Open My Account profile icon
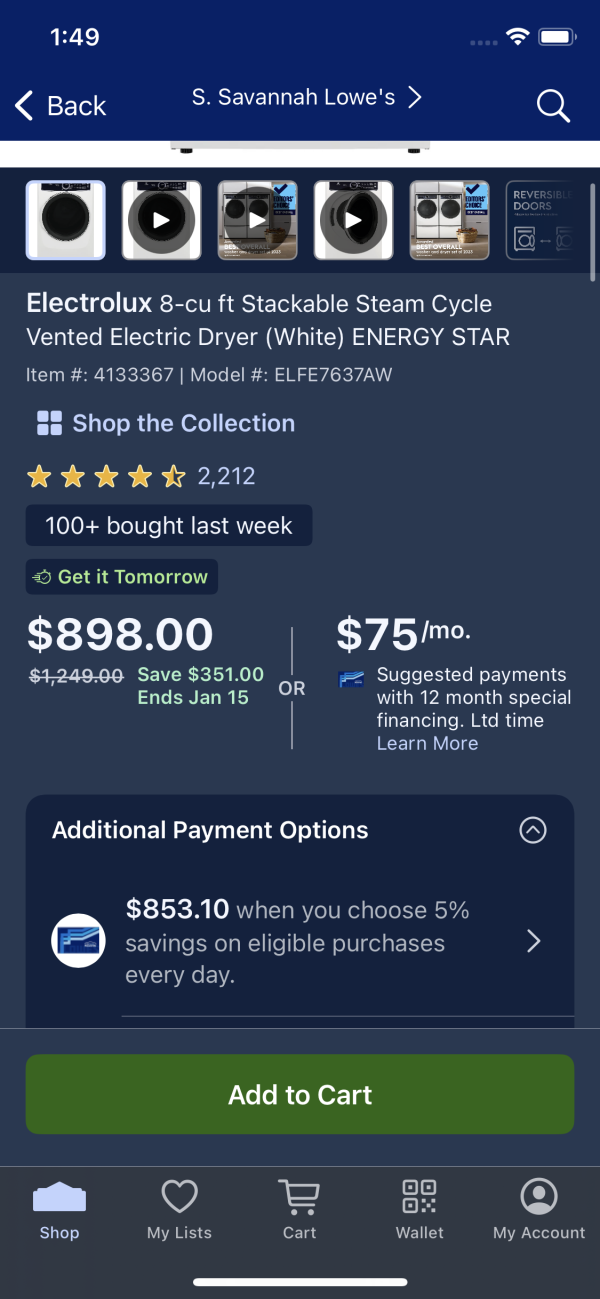This screenshot has width=600, height=1299. pos(539,1196)
